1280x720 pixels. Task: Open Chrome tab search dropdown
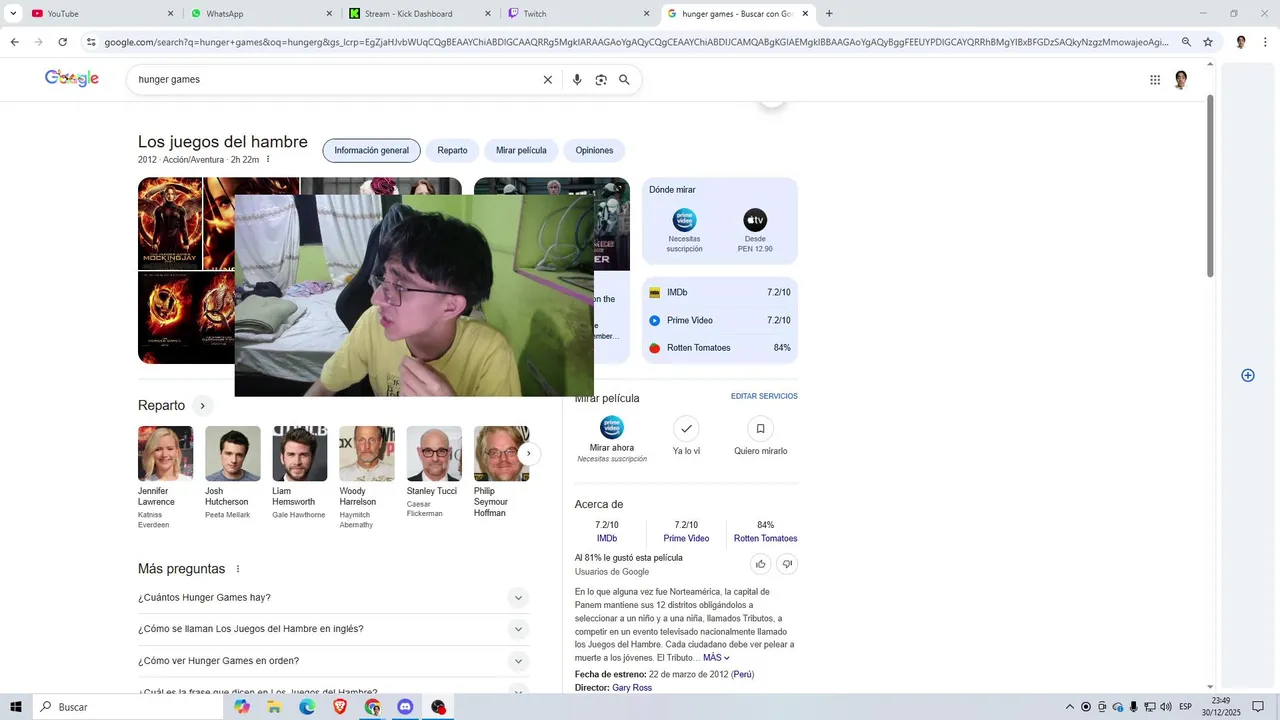click(13, 14)
